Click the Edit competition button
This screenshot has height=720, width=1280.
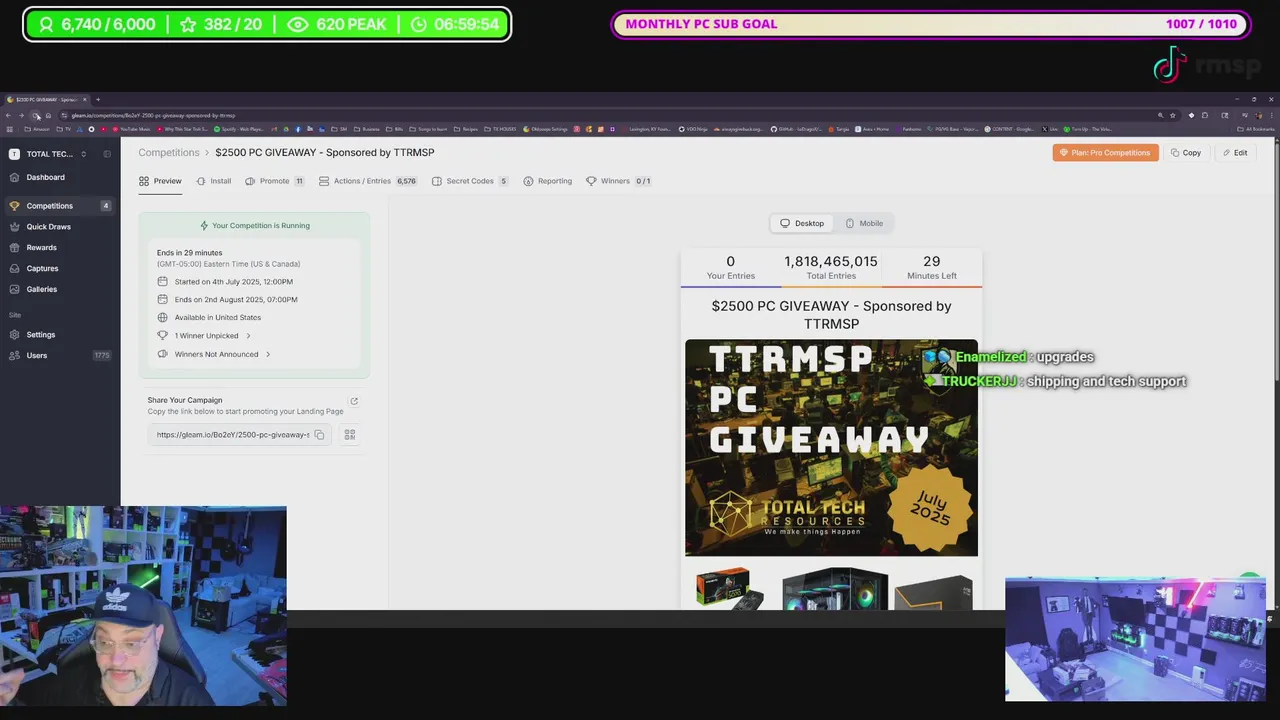click(1235, 153)
